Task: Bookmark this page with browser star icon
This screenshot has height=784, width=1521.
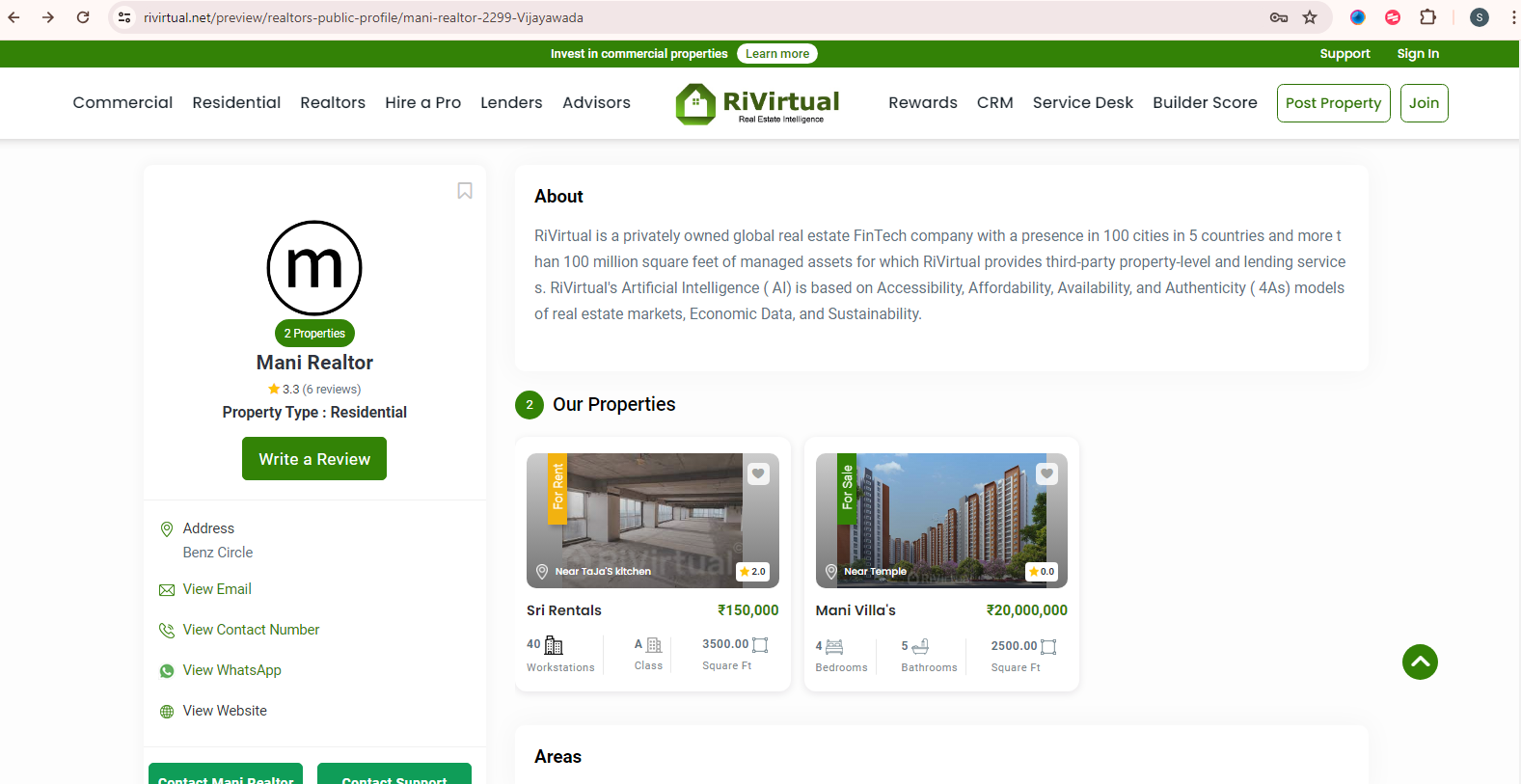Action: [x=1310, y=17]
